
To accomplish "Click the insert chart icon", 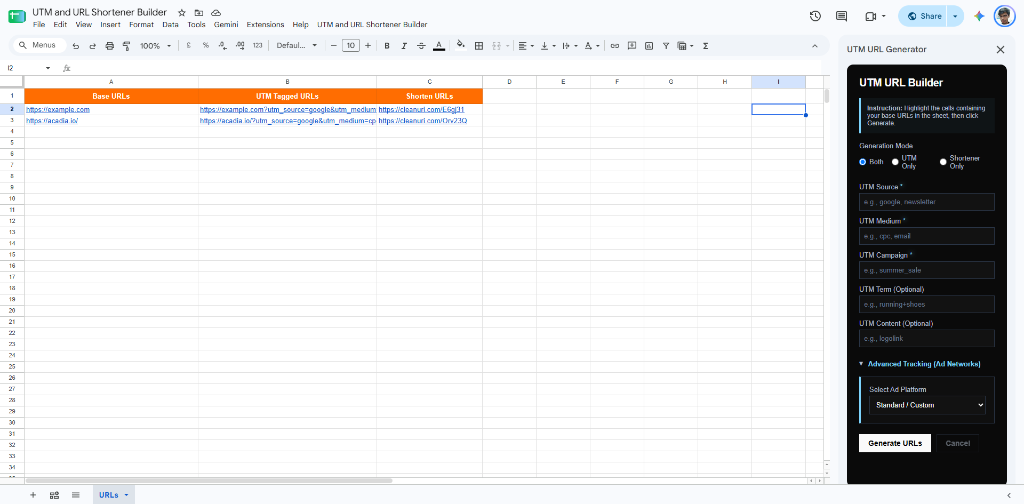I will [x=648, y=46].
